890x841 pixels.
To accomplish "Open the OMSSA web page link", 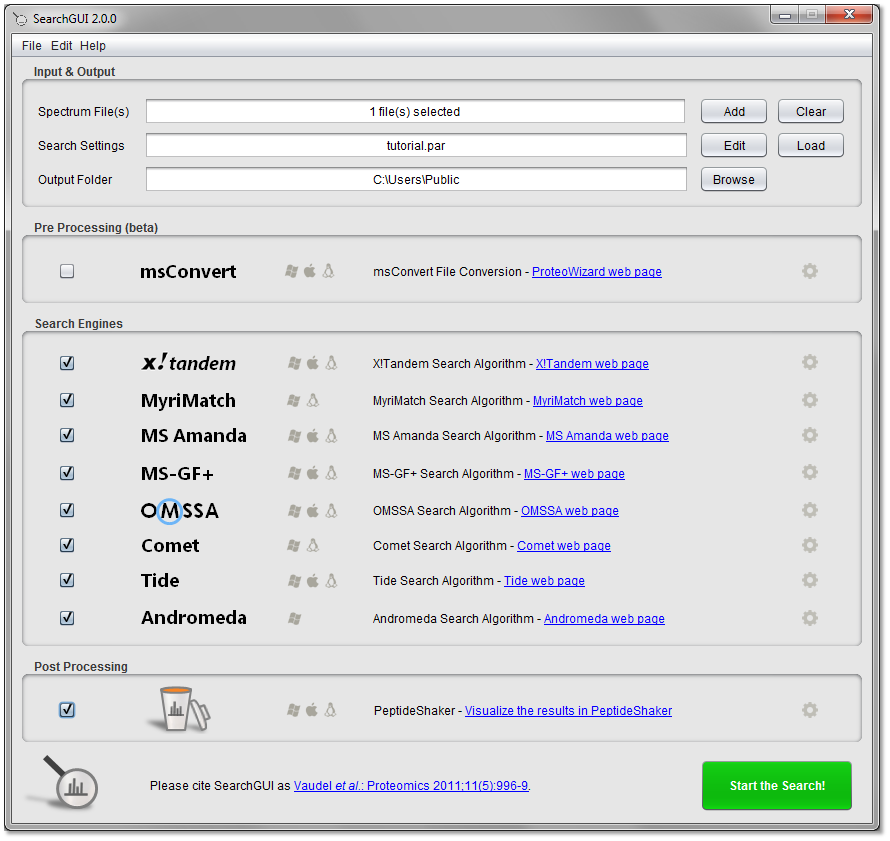I will pos(569,510).
